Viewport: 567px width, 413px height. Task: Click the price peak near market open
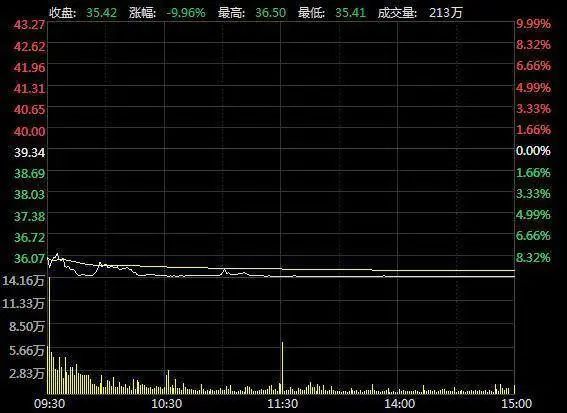coord(57,255)
